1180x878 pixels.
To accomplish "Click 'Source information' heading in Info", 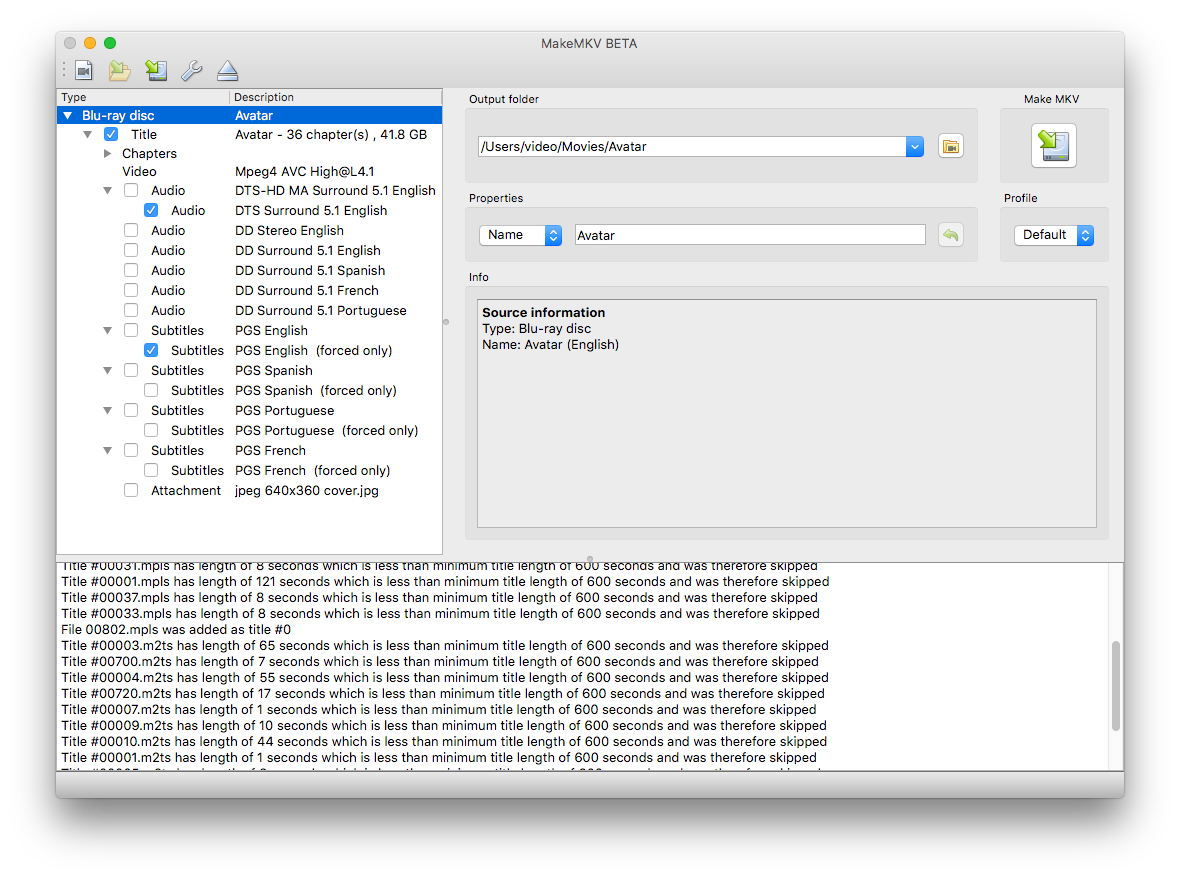I will click(543, 312).
